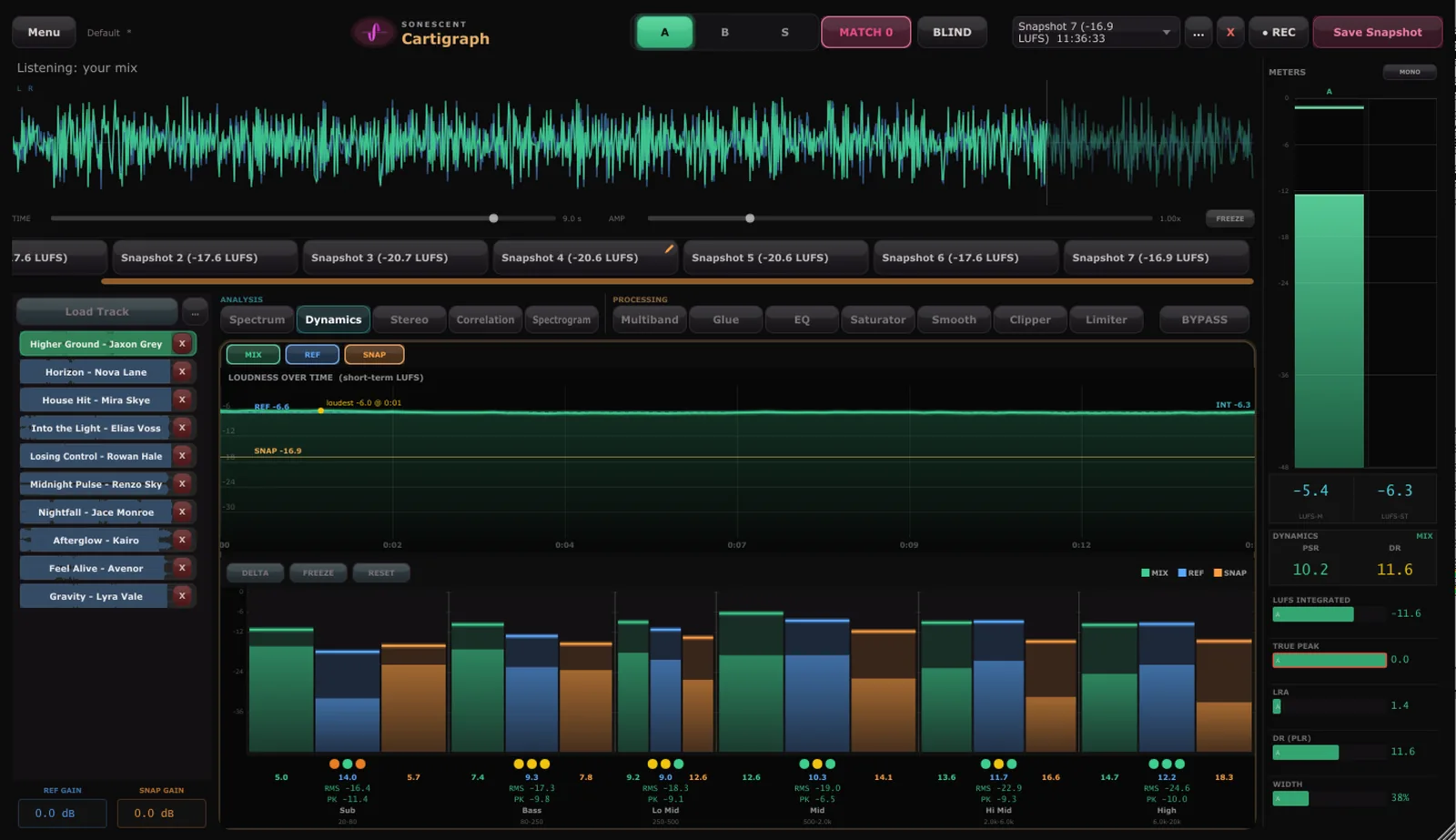Toggle waveform FREEZE button
This screenshot has height=840, width=1456.
(x=1229, y=218)
